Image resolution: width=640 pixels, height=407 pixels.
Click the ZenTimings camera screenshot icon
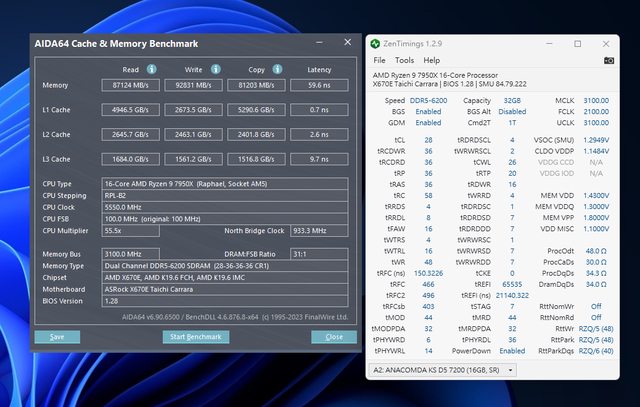pos(609,61)
